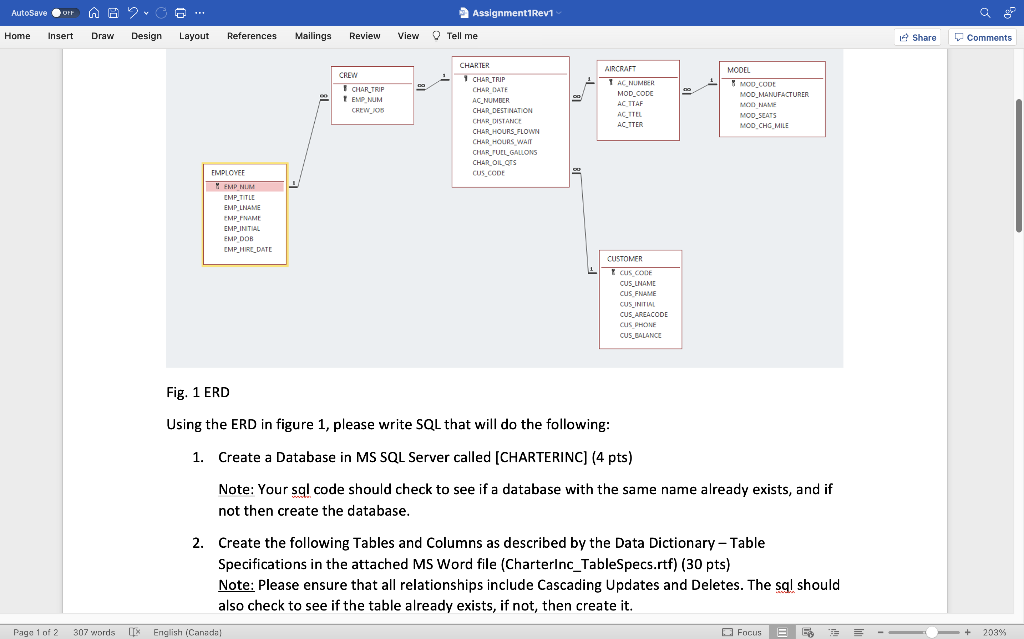Image resolution: width=1024 pixels, height=639 pixels.
Task: Click Page 1 of 2 in status bar
Action: [35, 632]
